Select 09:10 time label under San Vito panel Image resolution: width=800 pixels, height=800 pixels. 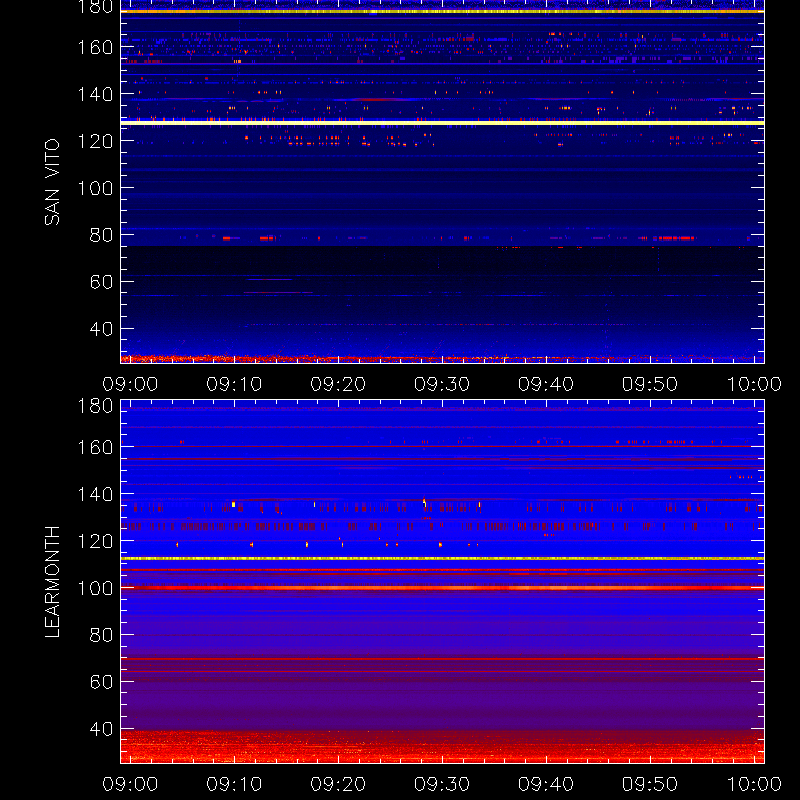(234, 384)
